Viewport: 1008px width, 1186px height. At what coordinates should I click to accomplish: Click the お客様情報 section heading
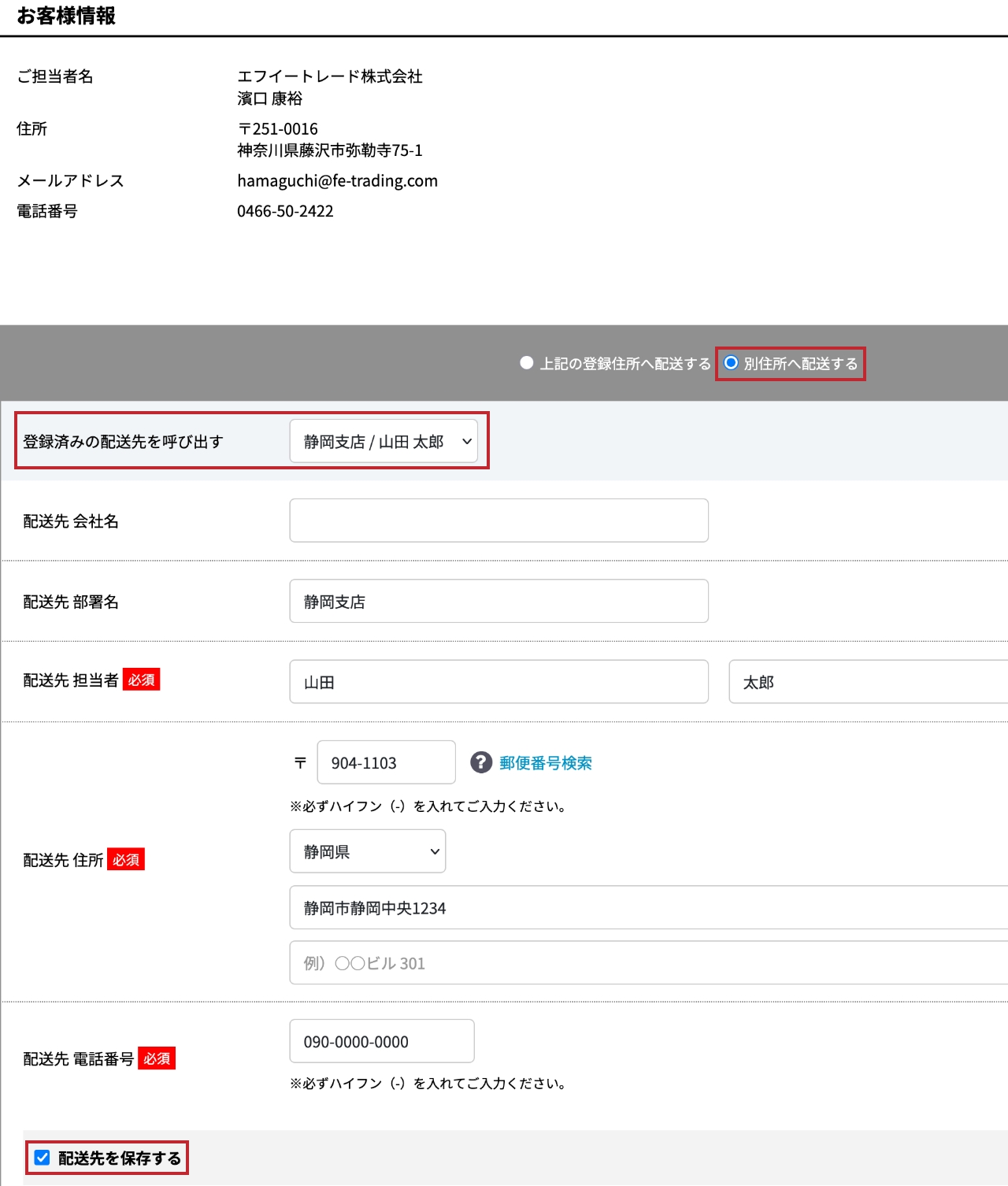(x=66, y=17)
